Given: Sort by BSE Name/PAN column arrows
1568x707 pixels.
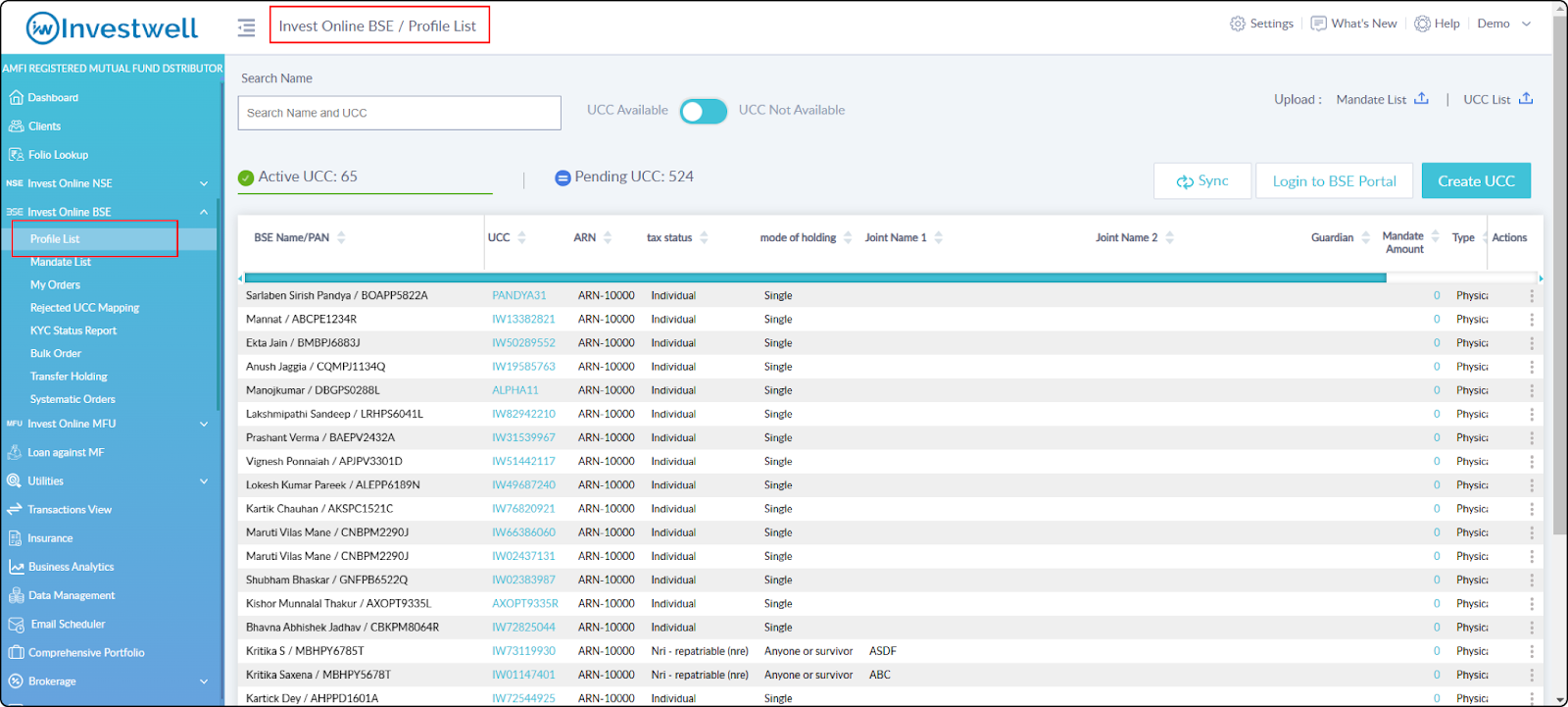Looking at the screenshot, I should pyautogui.click(x=341, y=237).
